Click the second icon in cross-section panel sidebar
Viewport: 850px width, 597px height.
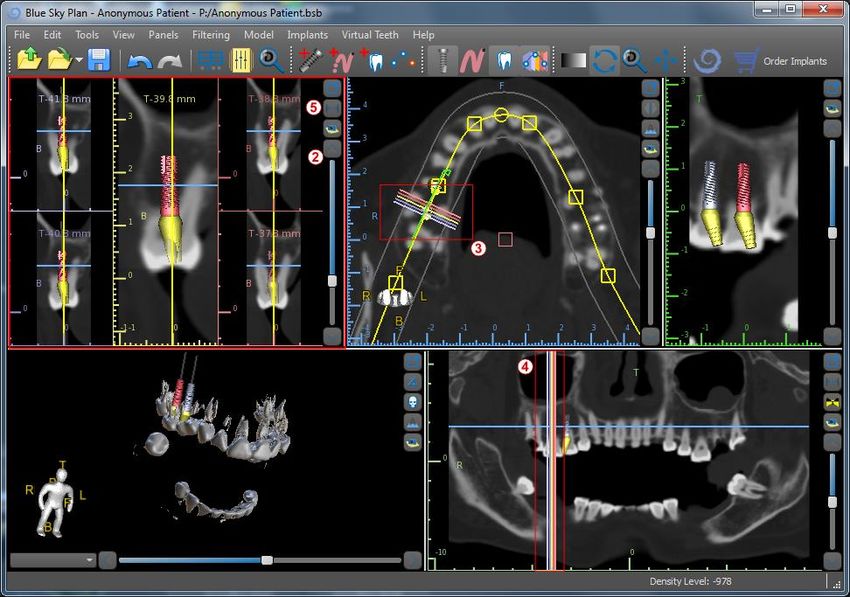pos(332,108)
